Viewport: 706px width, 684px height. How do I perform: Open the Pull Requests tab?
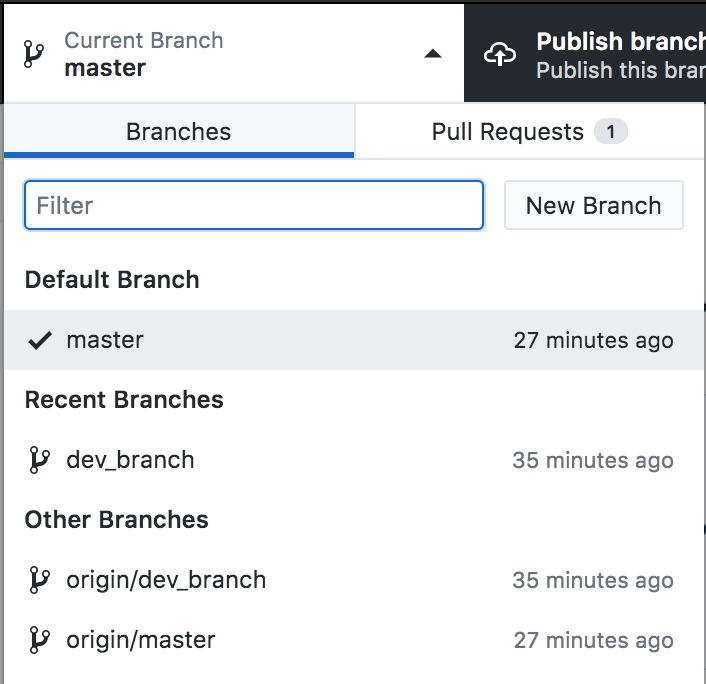508,132
